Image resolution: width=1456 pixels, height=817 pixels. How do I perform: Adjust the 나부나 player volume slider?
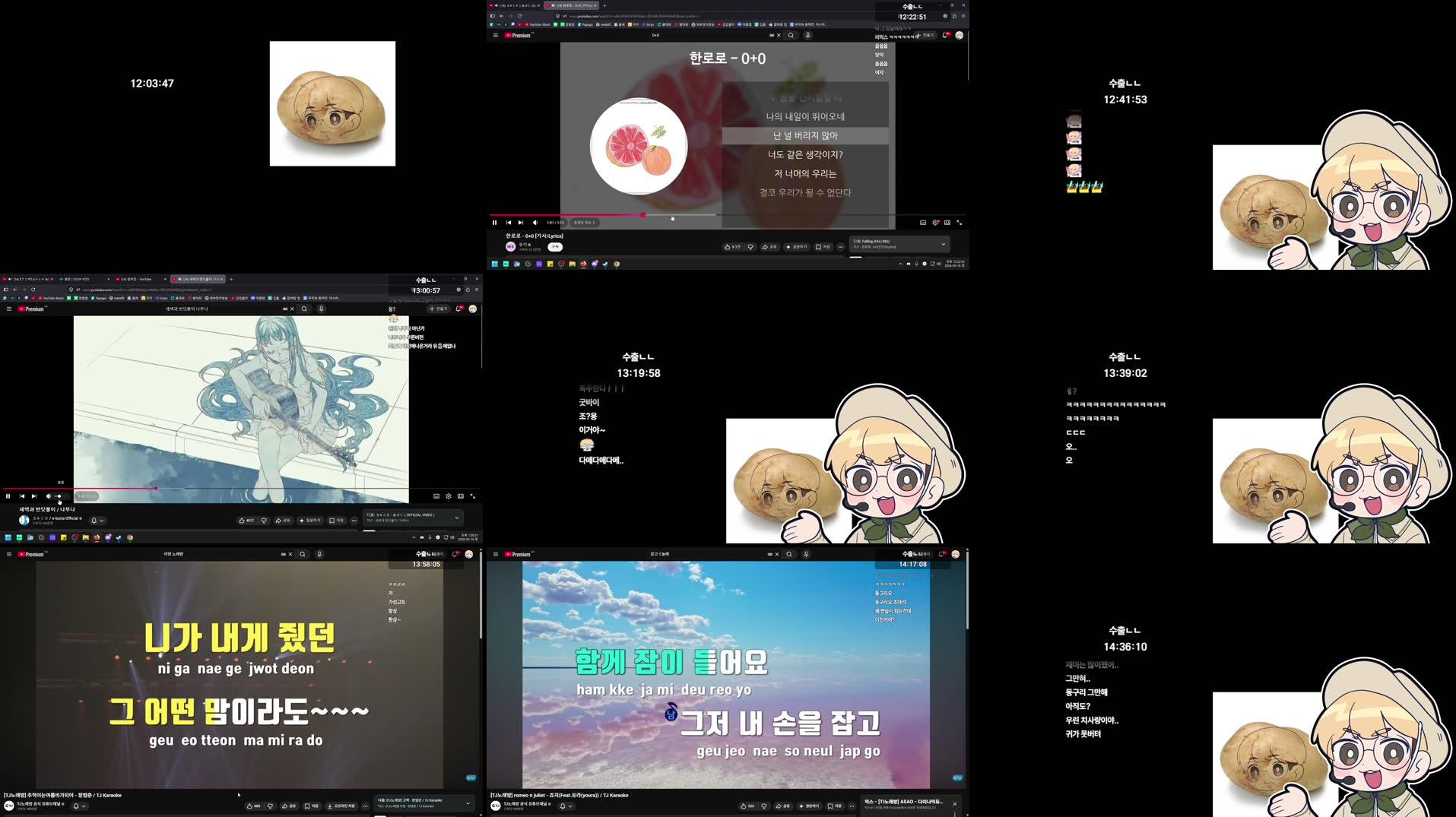59,496
